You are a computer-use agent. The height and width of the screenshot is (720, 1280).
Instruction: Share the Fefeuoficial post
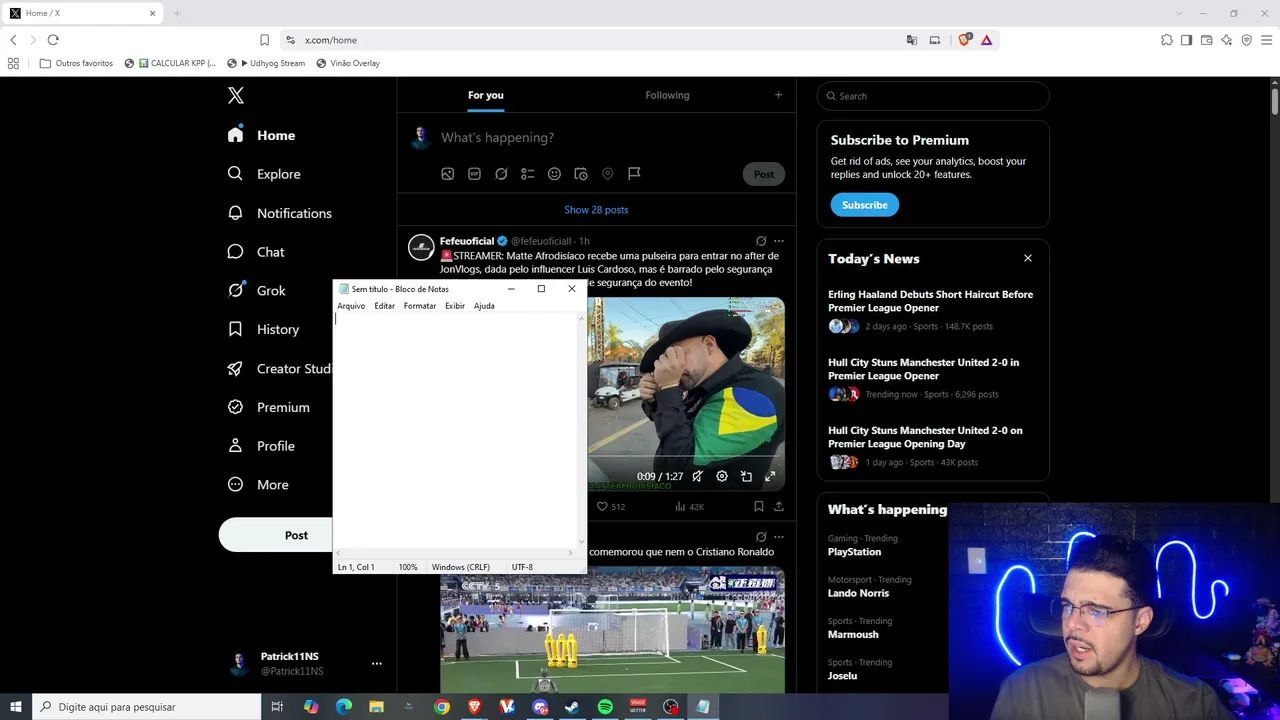coord(779,507)
